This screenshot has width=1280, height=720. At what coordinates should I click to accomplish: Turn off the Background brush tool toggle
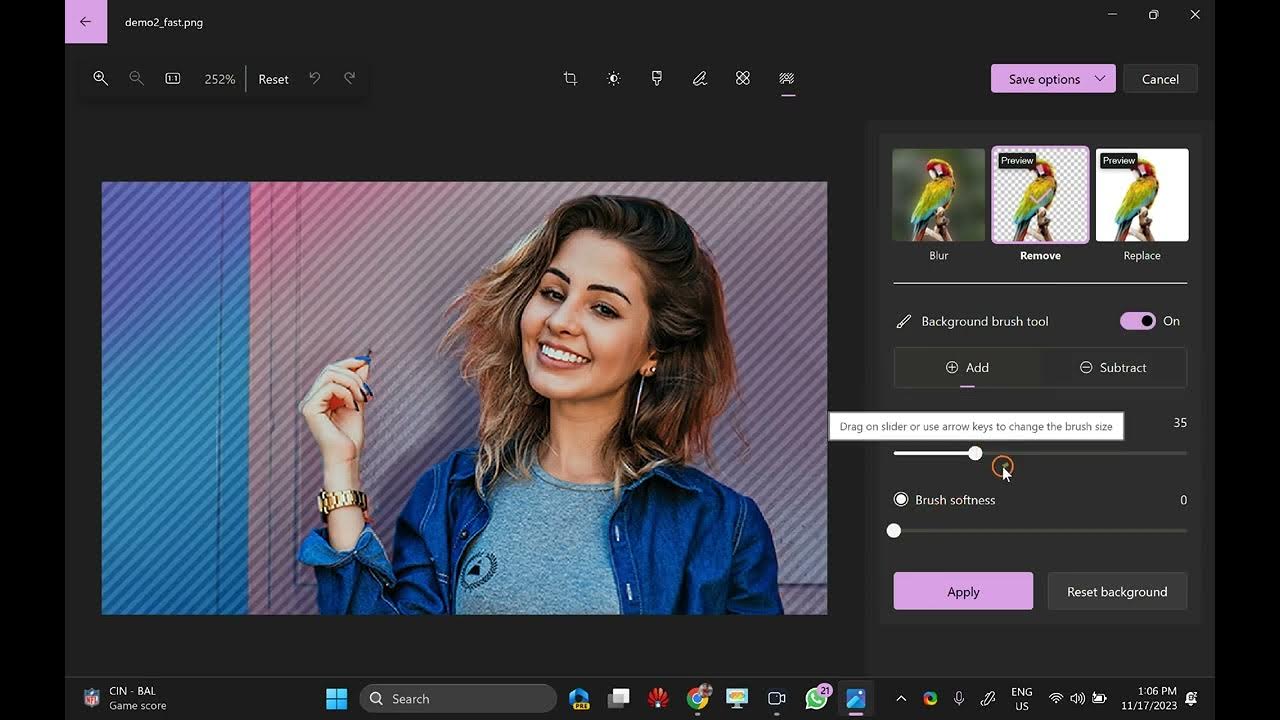(1137, 321)
